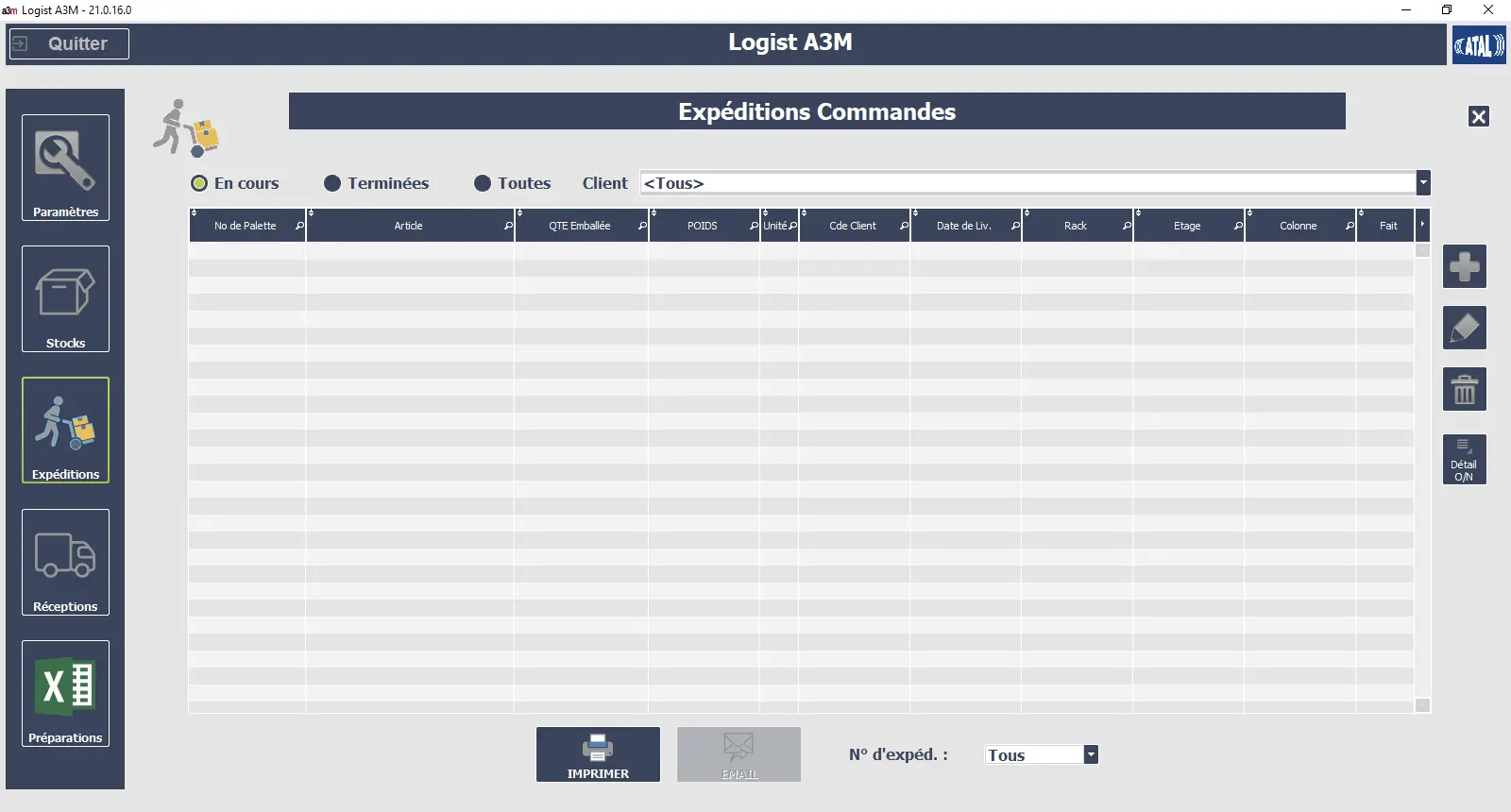Click the Expéditions Commandes title bar
Image resolution: width=1511 pixels, height=812 pixels.
(817, 111)
